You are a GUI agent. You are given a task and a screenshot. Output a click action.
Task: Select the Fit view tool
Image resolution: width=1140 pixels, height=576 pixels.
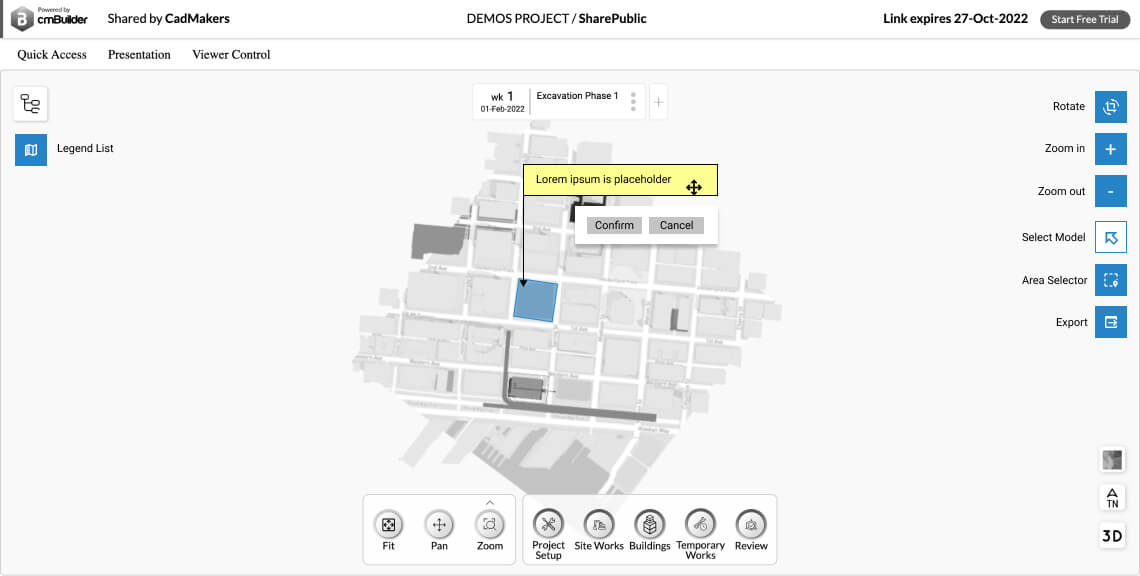389,527
